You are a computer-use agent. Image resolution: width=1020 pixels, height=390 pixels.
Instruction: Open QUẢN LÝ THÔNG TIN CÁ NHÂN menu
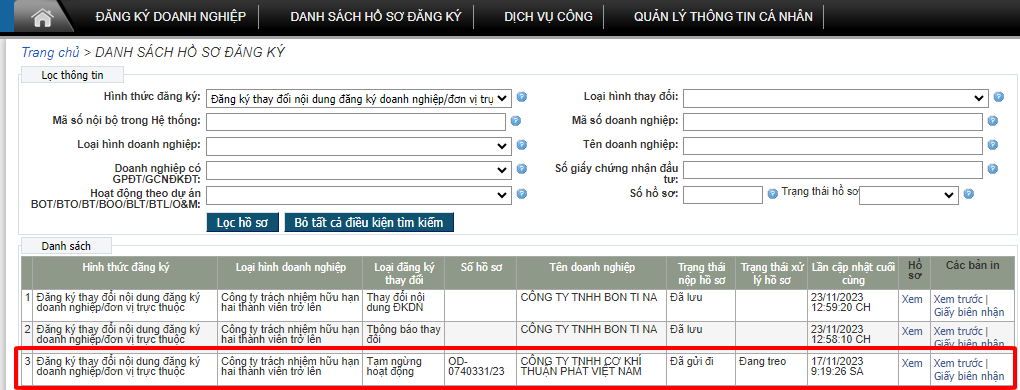pos(723,17)
